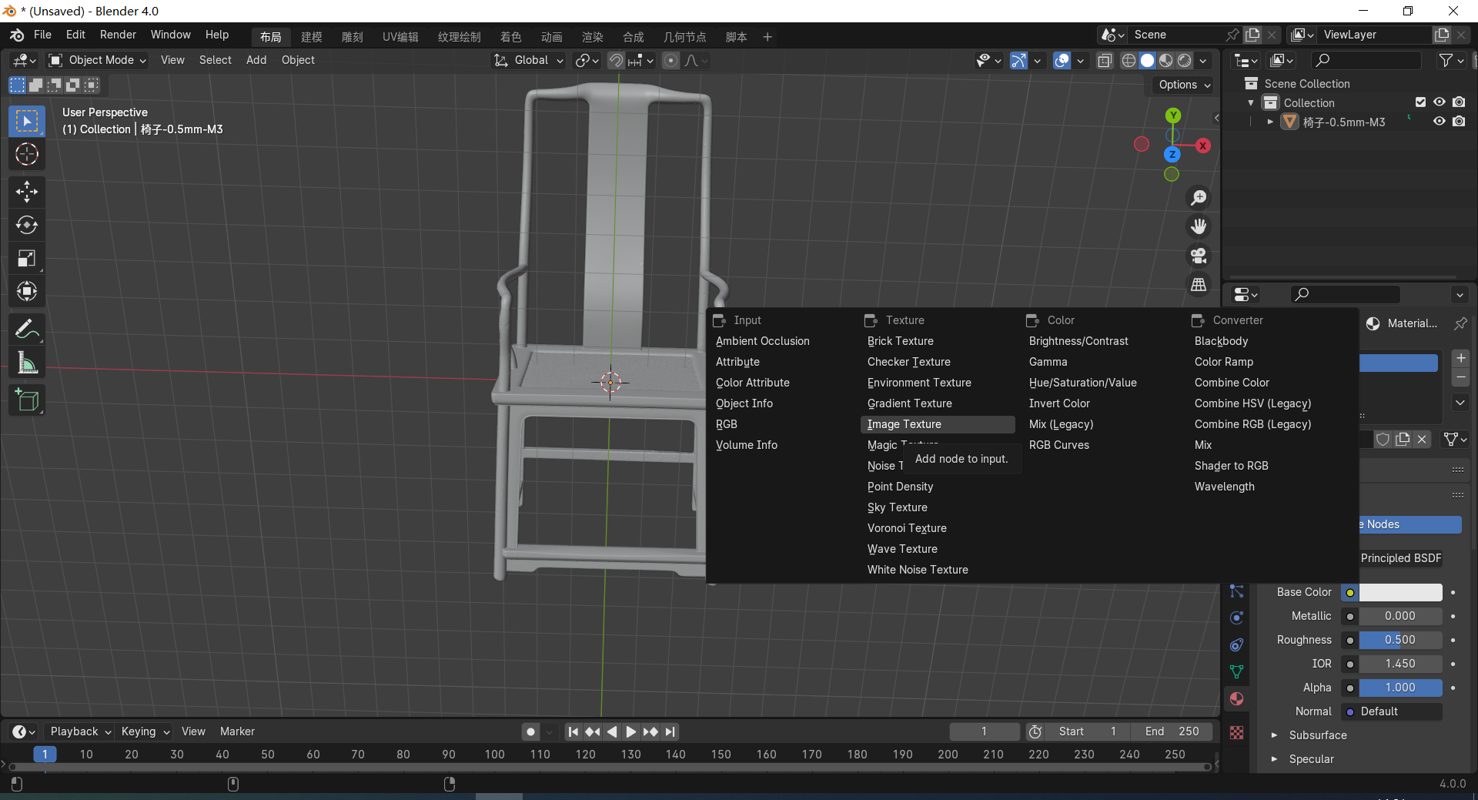Open the Base Color white swatch

point(1400,592)
